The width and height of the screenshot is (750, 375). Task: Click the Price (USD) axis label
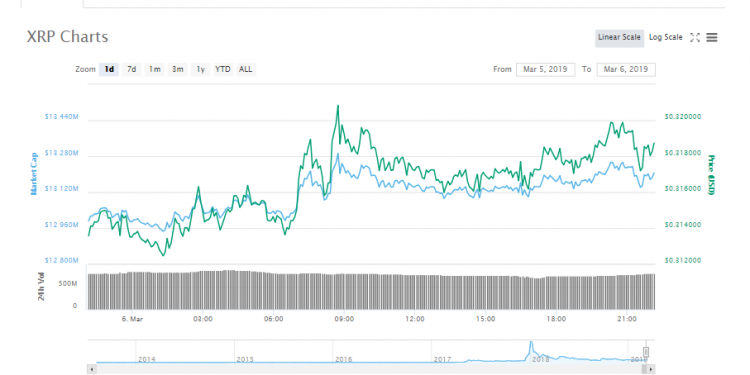711,174
